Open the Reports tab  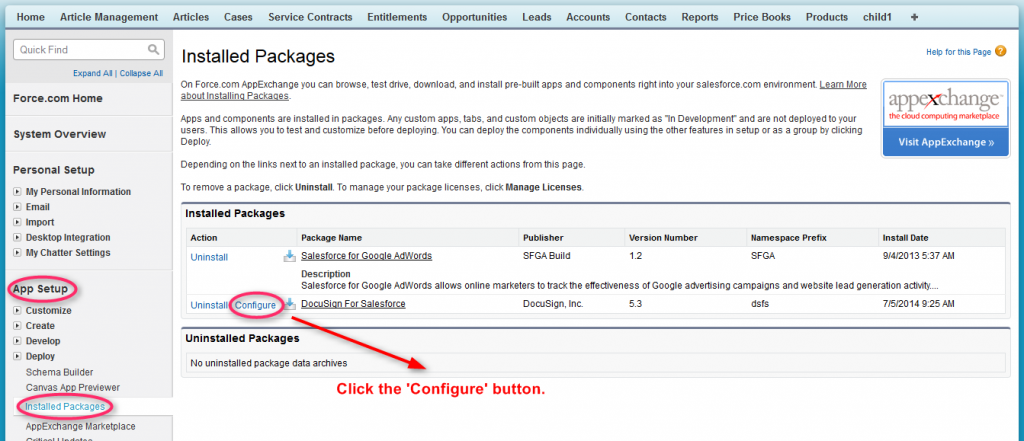click(699, 18)
